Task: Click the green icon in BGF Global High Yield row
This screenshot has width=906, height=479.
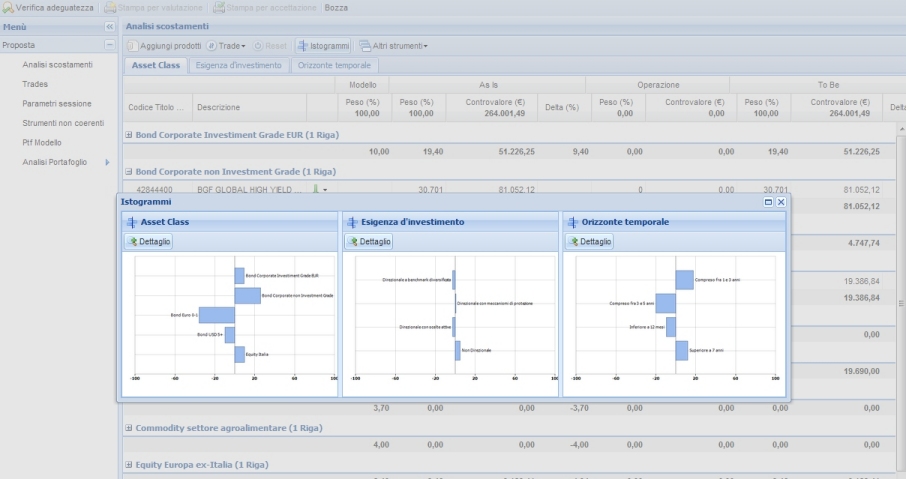Action: [315, 188]
